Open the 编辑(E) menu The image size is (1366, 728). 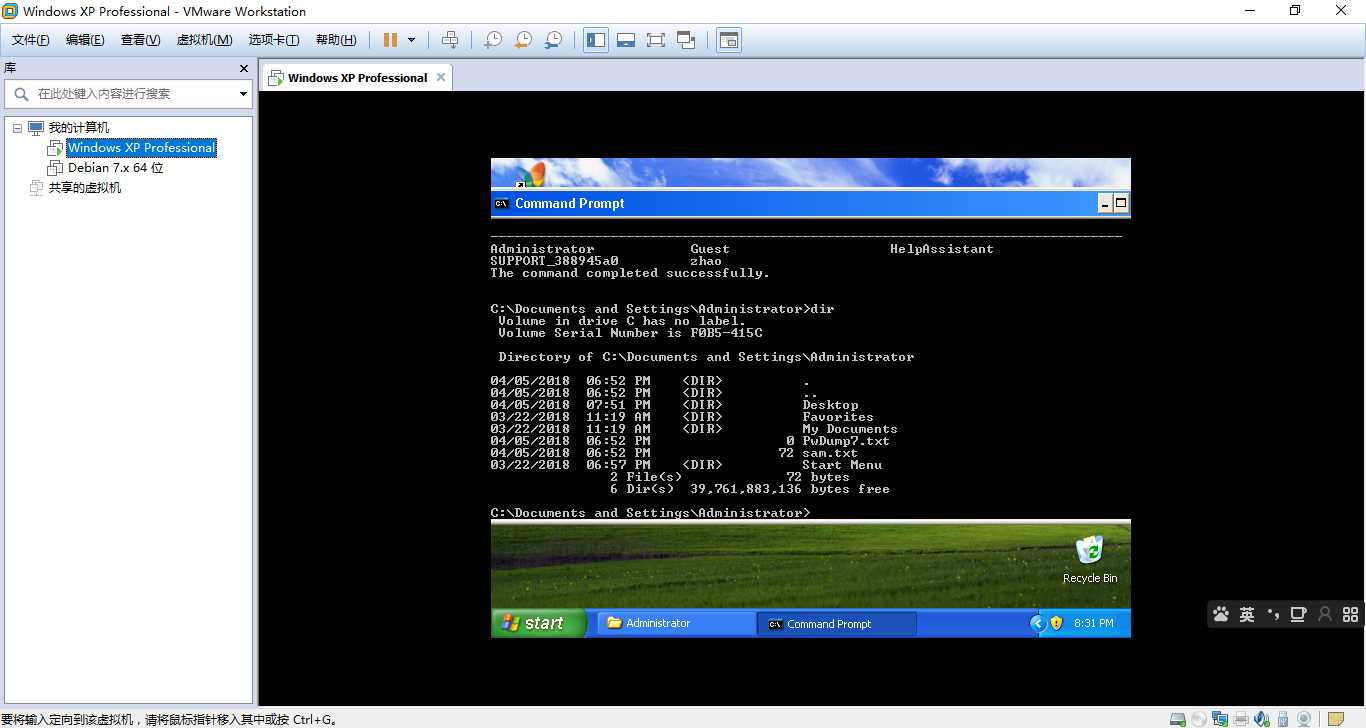[85, 40]
